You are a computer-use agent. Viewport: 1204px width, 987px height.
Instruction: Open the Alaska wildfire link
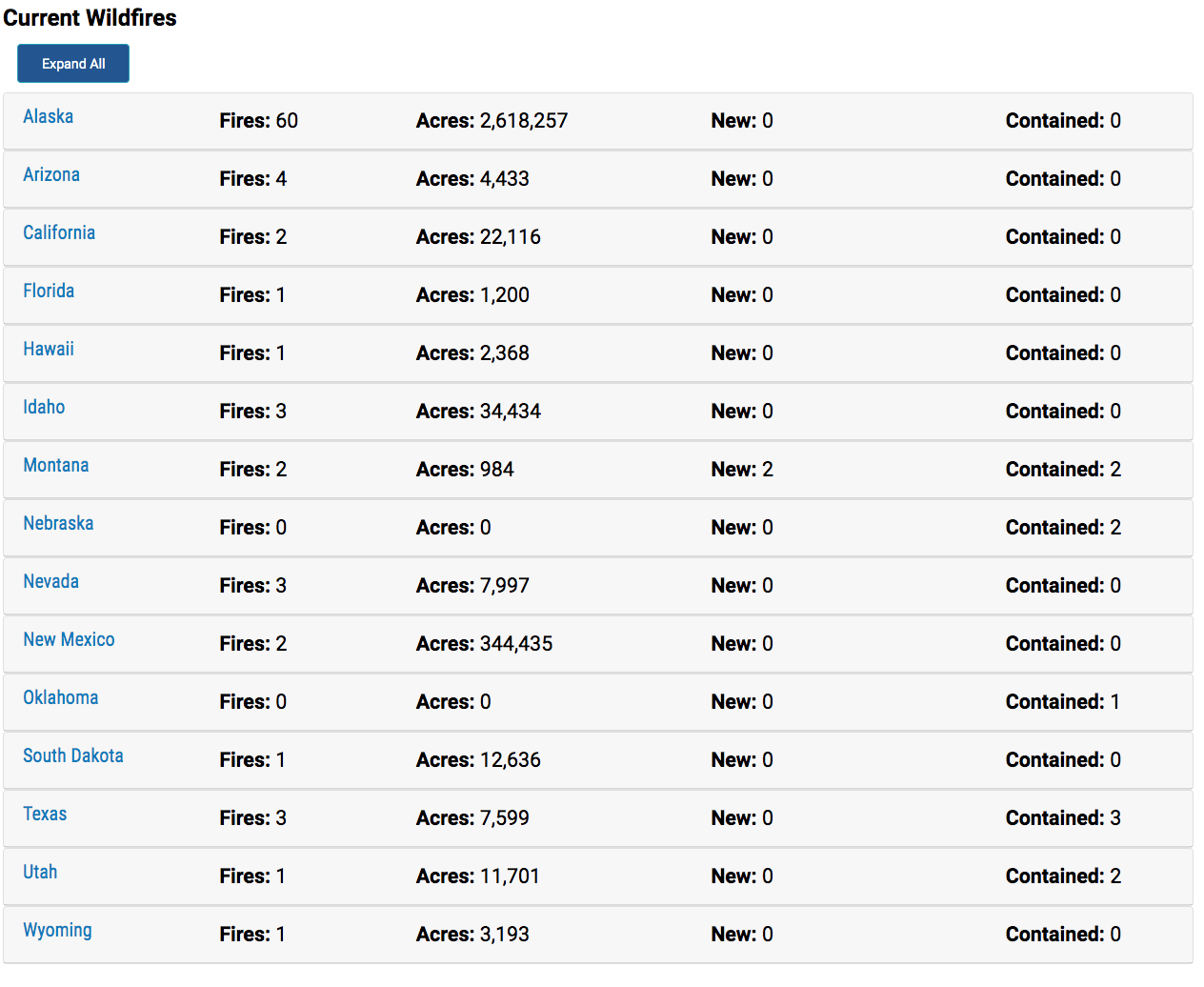click(x=49, y=116)
